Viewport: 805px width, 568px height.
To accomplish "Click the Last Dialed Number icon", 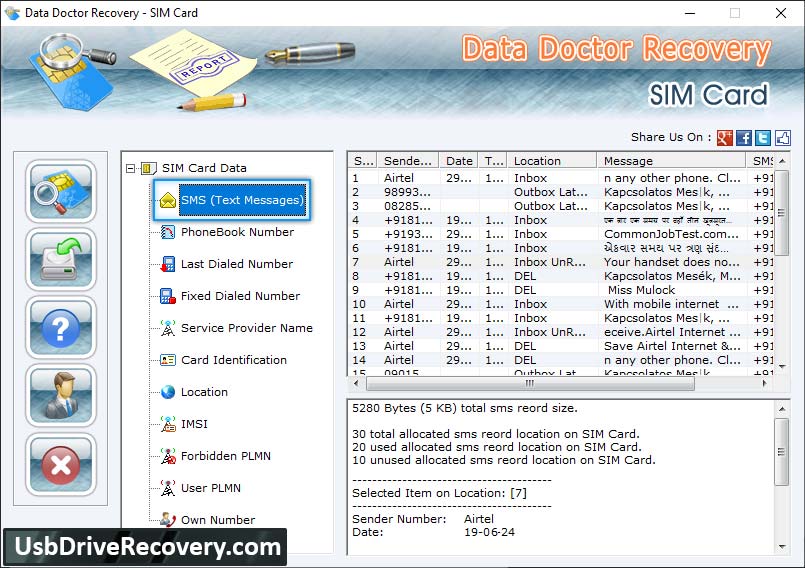I will [x=168, y=264].
